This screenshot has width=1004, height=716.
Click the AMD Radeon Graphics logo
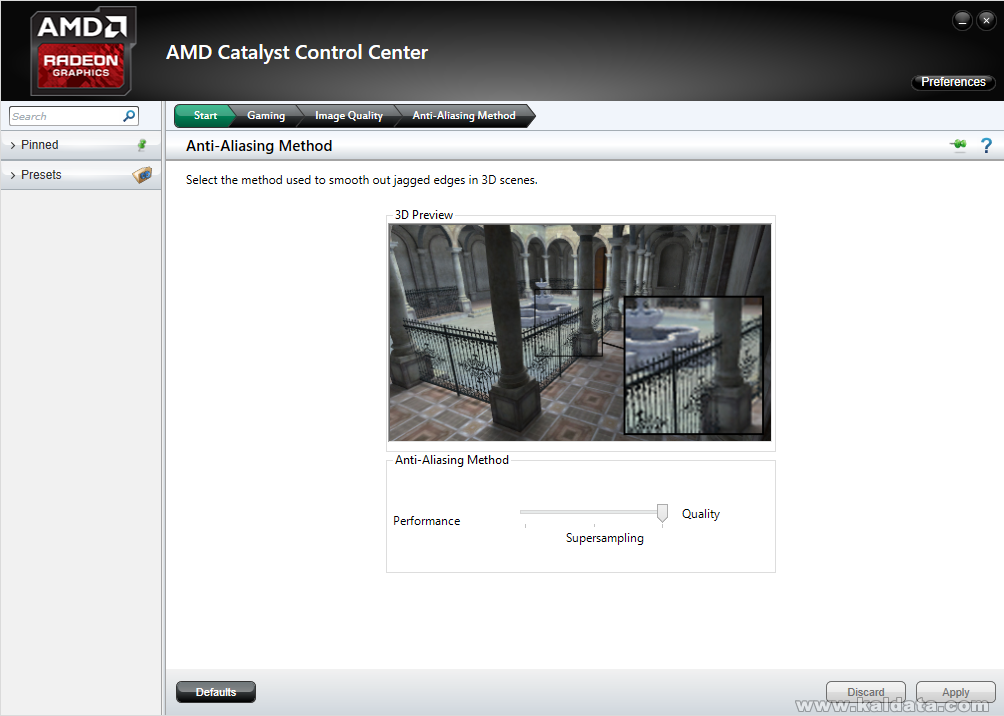[x=83, y=51]
